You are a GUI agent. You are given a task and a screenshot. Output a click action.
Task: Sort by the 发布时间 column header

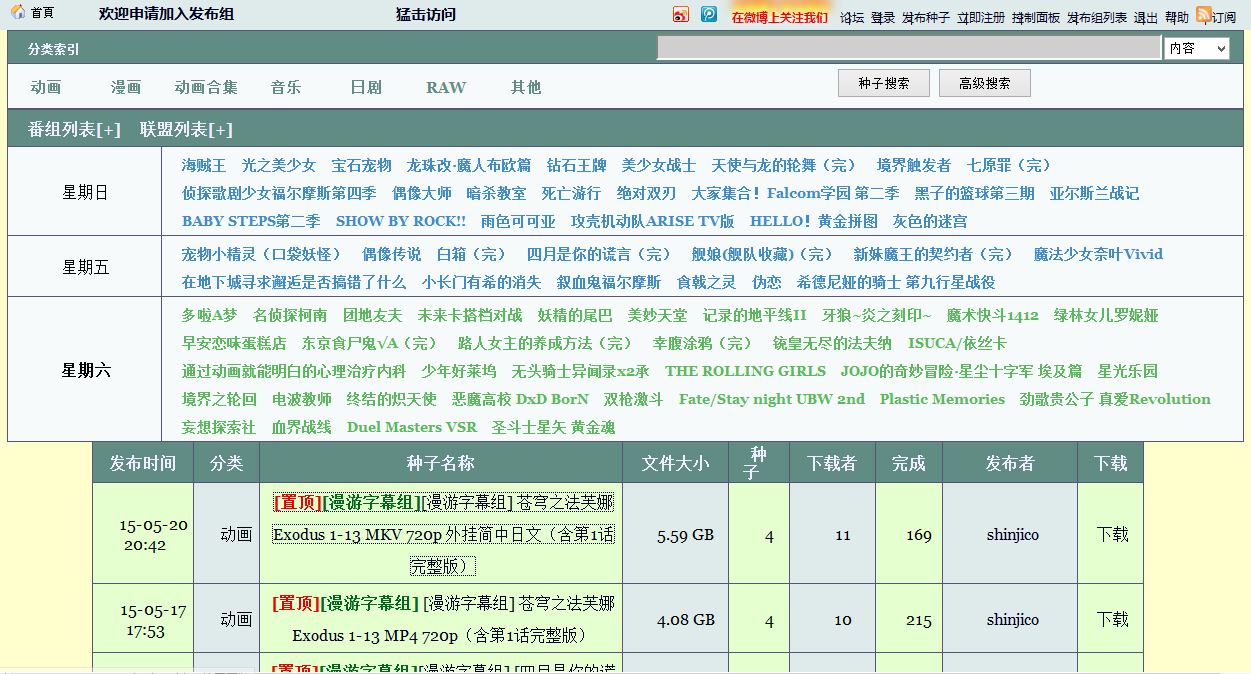(x=143, y=463)
